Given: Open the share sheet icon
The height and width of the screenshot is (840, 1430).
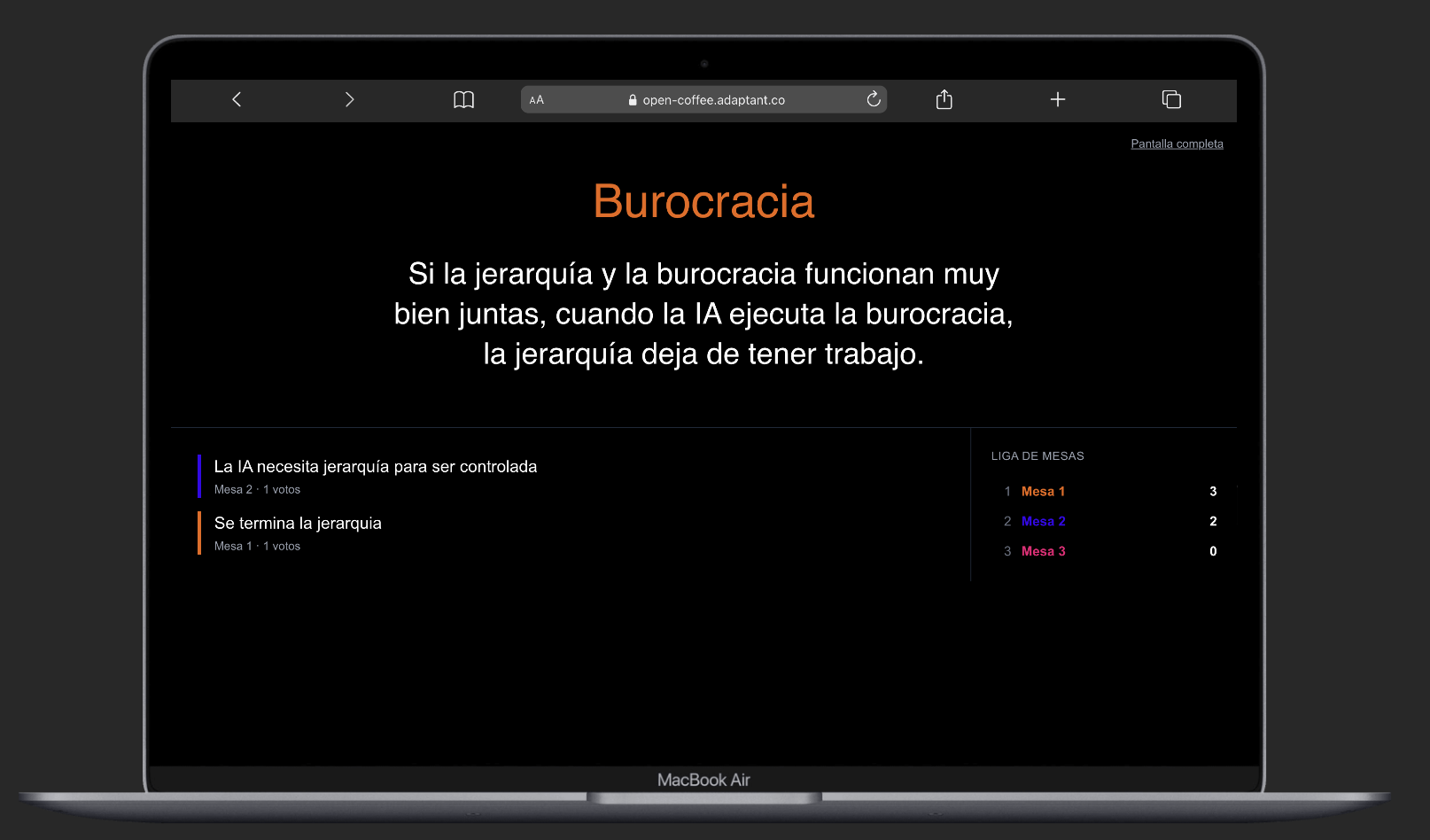Looking at the screenshot, I should click(944, 99).
